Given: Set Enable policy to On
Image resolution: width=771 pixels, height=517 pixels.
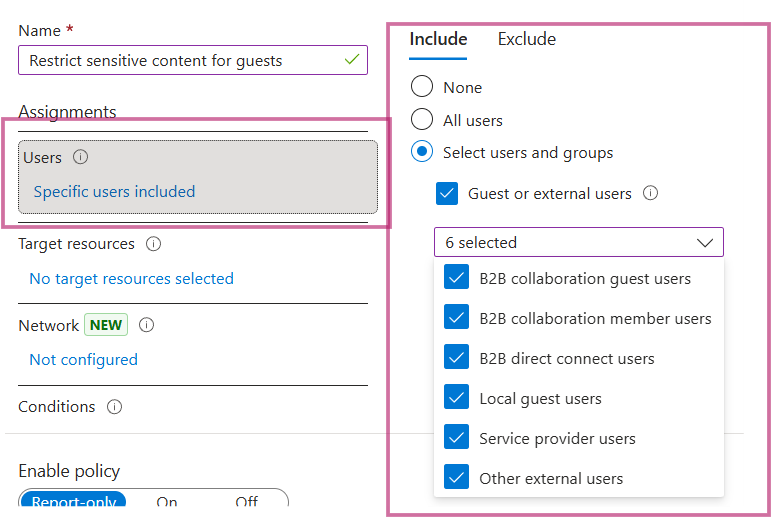Looking at the screenshot, I should 167,502.
